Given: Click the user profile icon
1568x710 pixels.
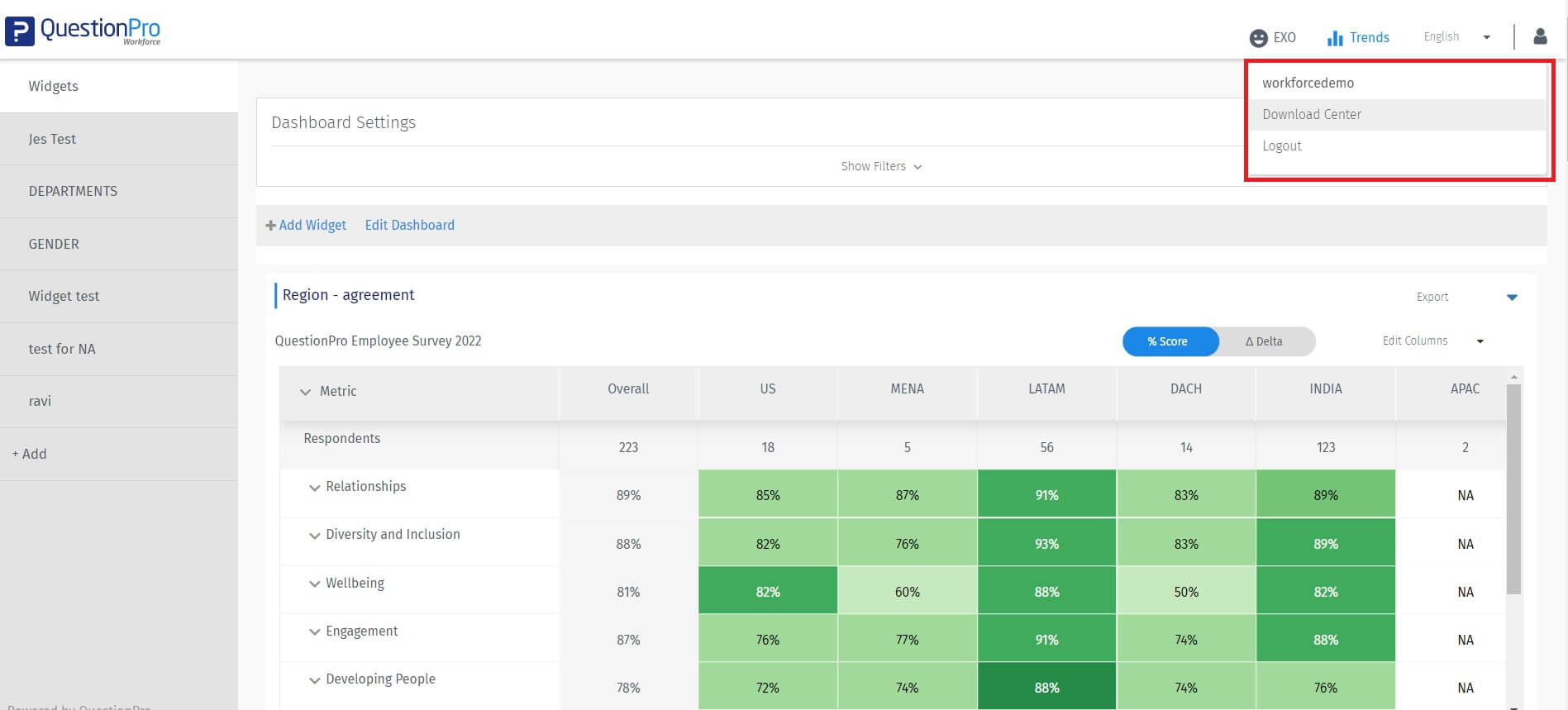Looking at the screenshot, I should point(1540,36).
